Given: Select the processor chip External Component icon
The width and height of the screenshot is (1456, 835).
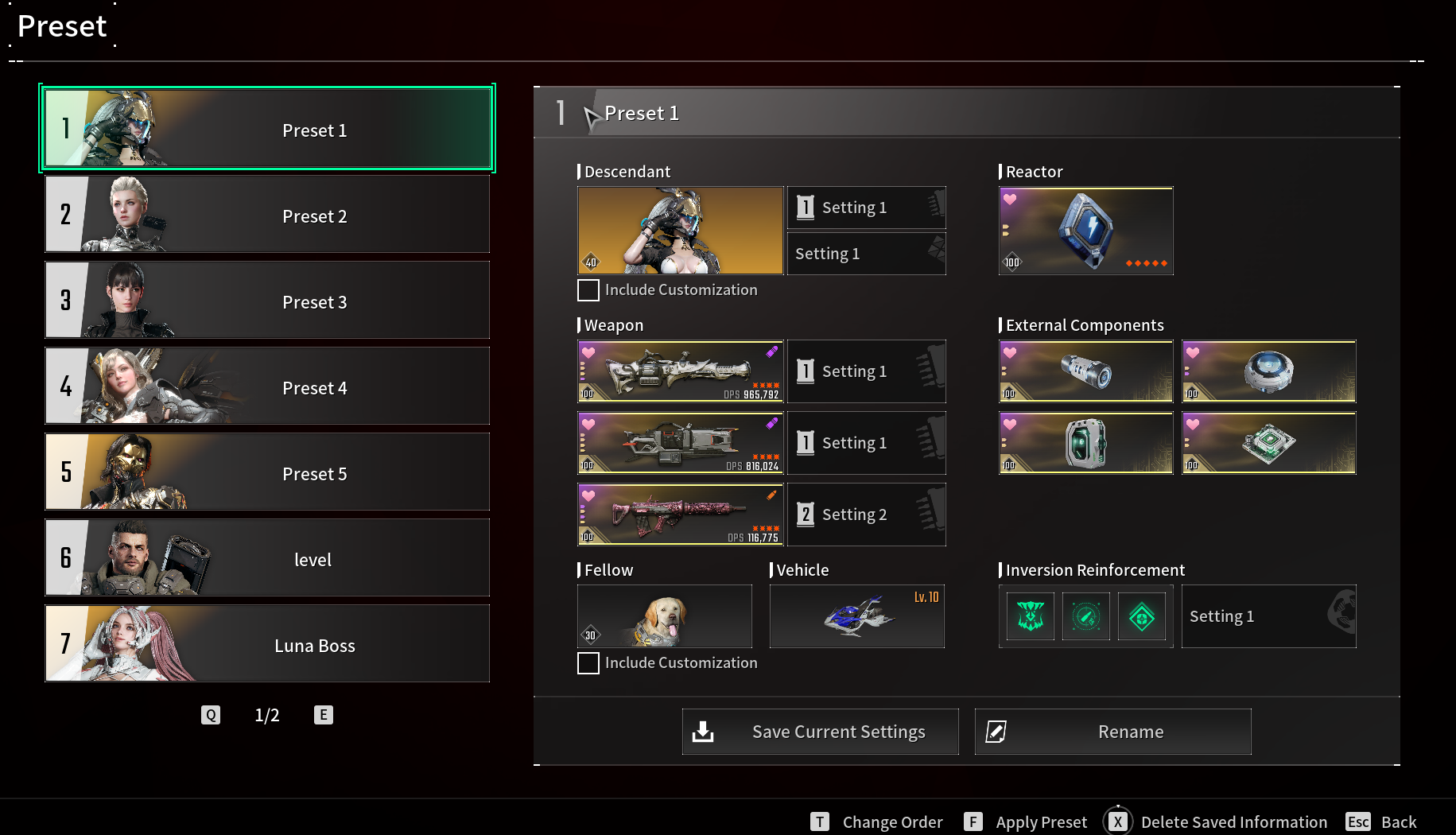Looking at the screenshot, I should 1268,442.
